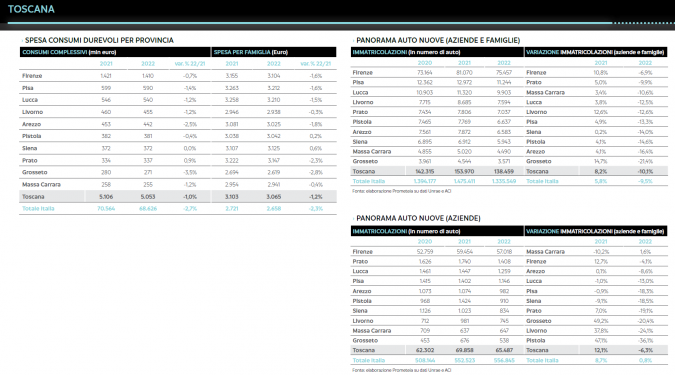Click the Panorama auto nuove (aziende) heading
The image size is (675, 375).
tap(418, 218)
